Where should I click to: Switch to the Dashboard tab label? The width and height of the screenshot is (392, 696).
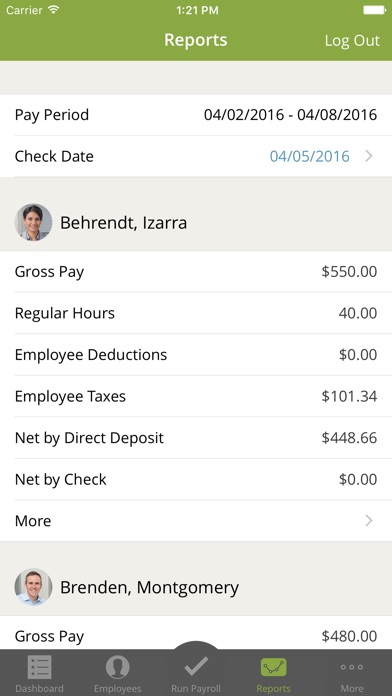(40, 688)
